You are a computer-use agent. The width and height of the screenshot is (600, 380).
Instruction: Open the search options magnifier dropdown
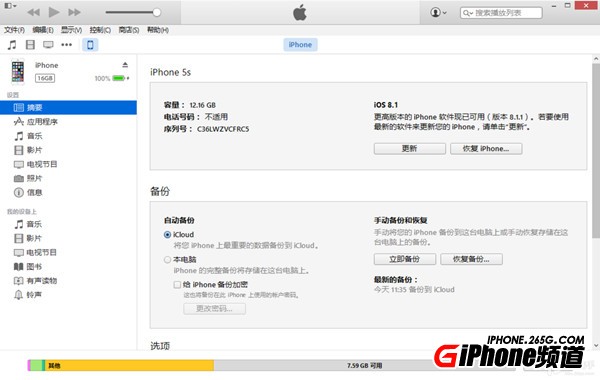coord(468,13)
